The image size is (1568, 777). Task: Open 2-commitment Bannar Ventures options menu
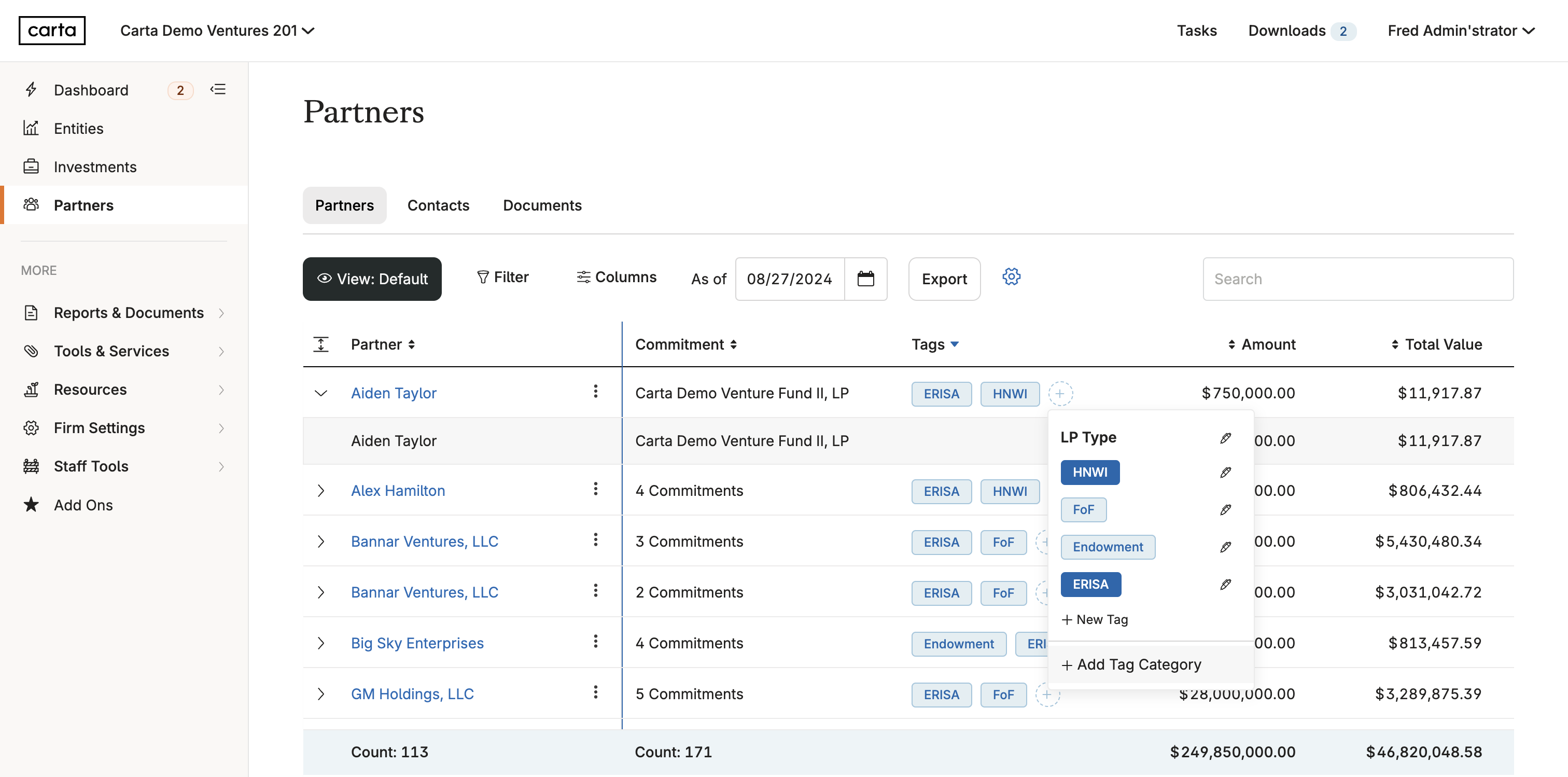pos(595,591)
